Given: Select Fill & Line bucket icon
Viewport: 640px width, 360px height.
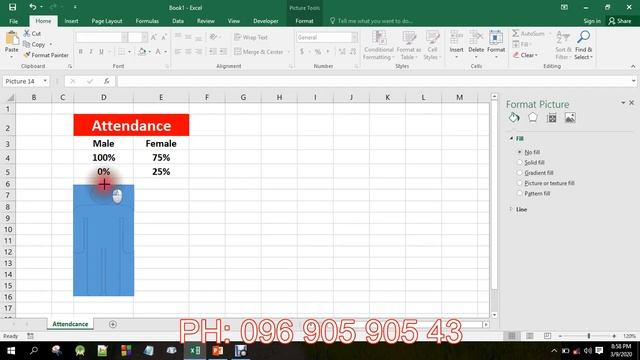Looking at the screenshot, I should (514, 118).
